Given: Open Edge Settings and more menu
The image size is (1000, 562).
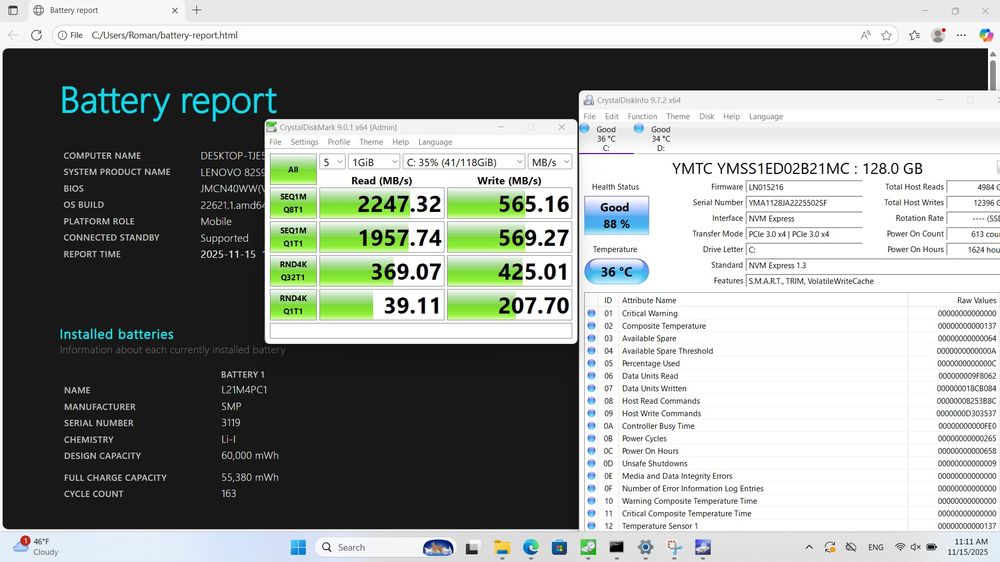Looking at the screenshot, I should point(961,35).
